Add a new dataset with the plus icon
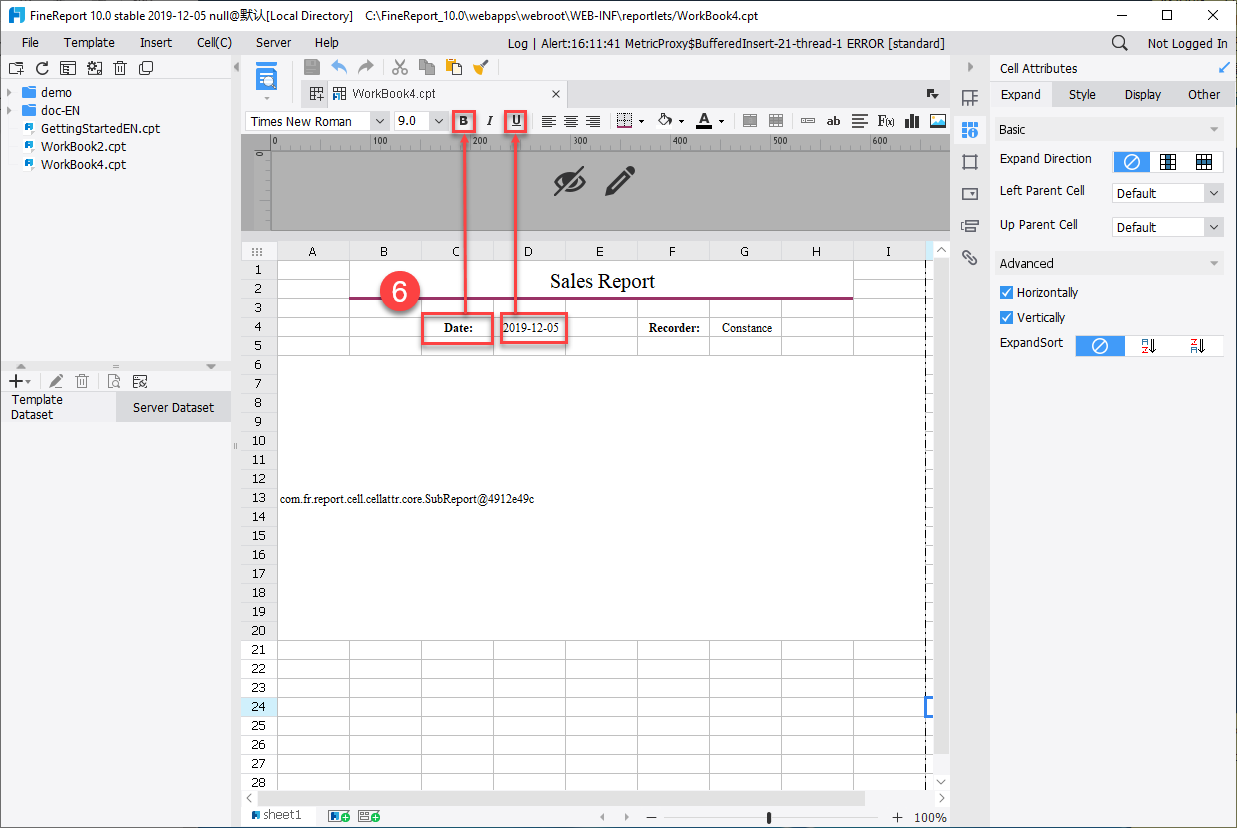The height and width of the screenshot is (828, 1237). 15,380
